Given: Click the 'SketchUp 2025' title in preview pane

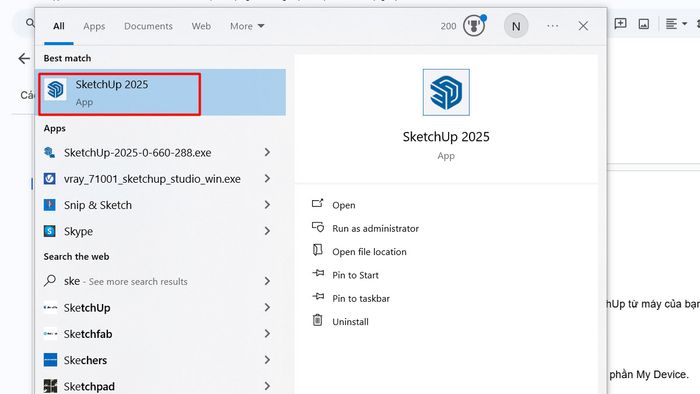Looking at the screenshot, I should 446,137.
